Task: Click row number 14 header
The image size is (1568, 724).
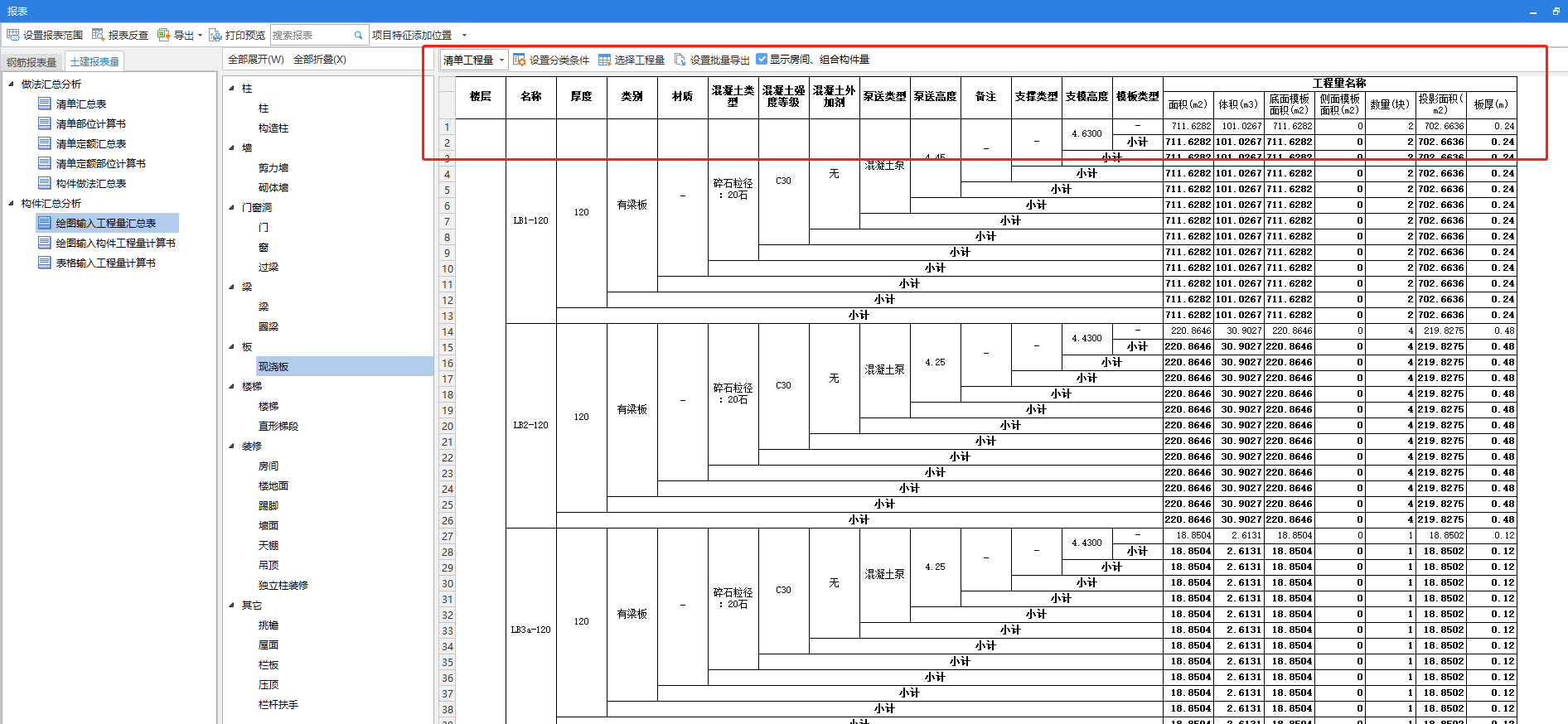Action: click(x=448, y=331)
